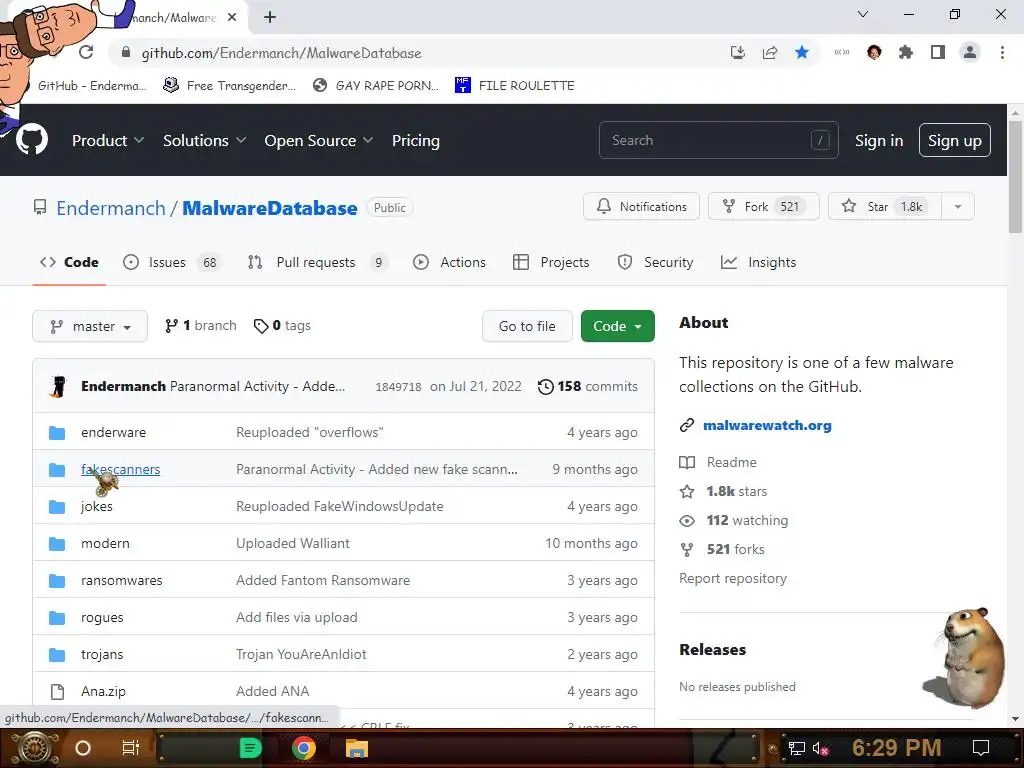Click the share page icon
1024x768 pixels.
pyautogui.click(x=770, y=52)
